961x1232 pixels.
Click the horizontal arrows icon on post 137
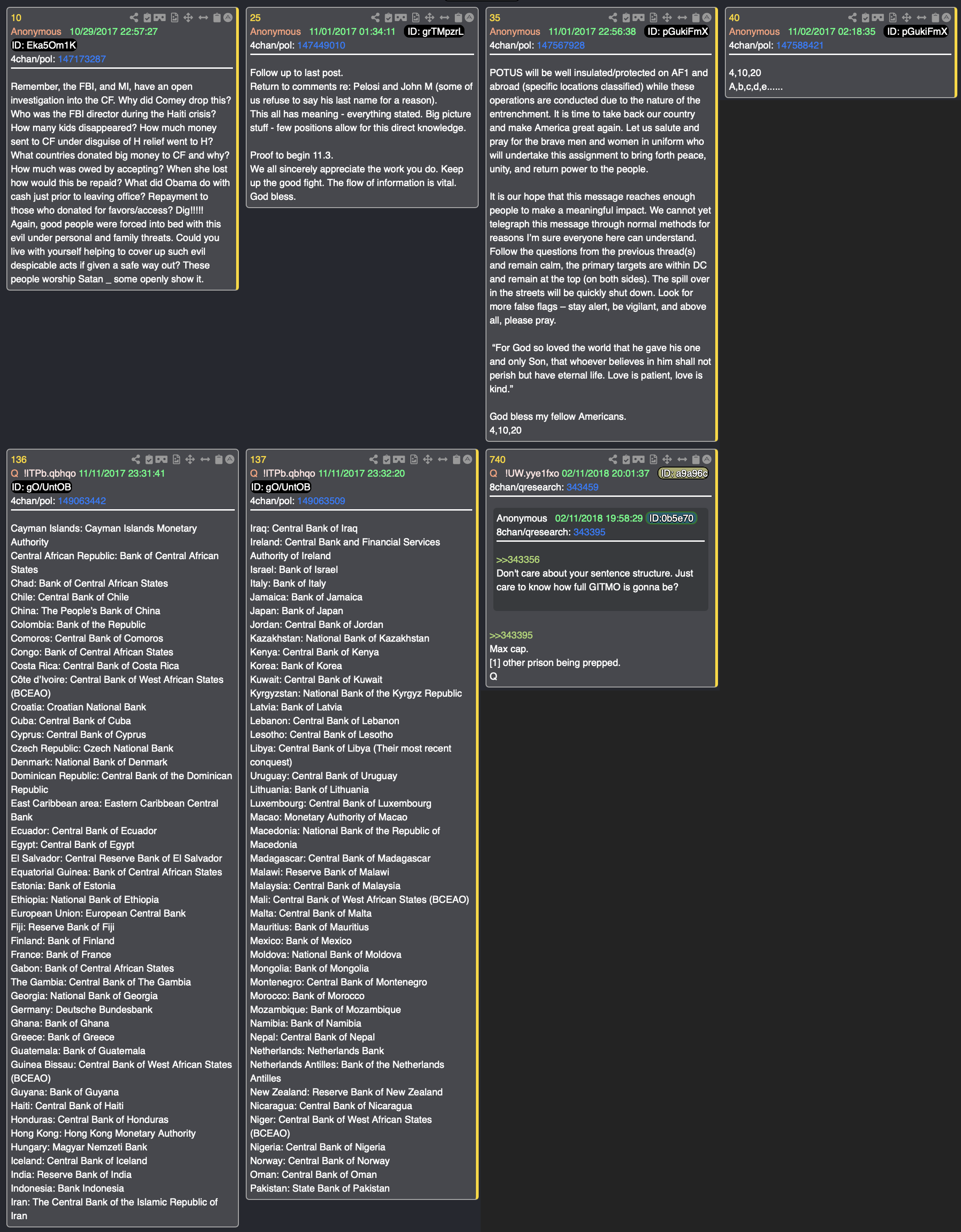442,459
